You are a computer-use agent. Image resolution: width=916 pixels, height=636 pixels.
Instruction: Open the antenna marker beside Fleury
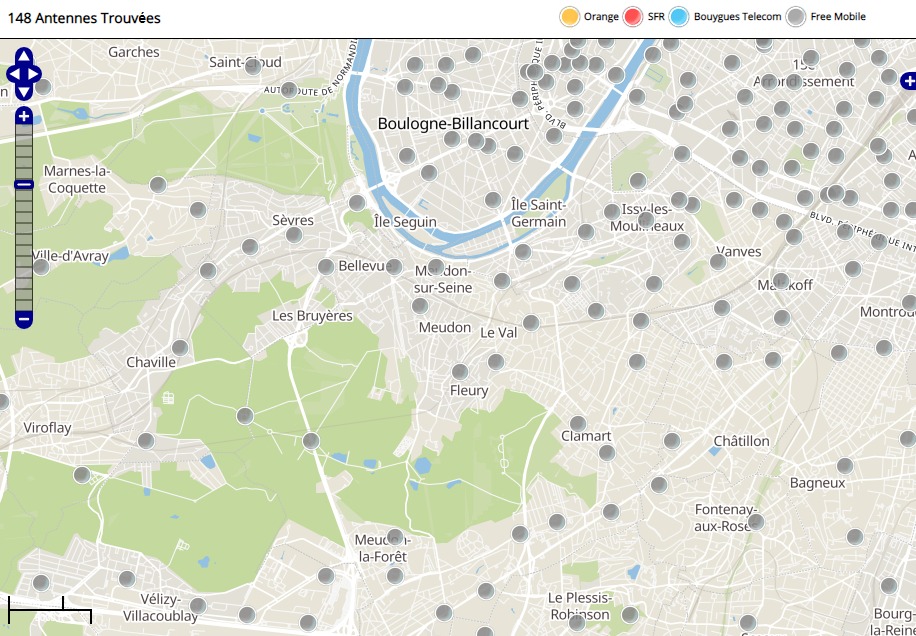point(459,372)
